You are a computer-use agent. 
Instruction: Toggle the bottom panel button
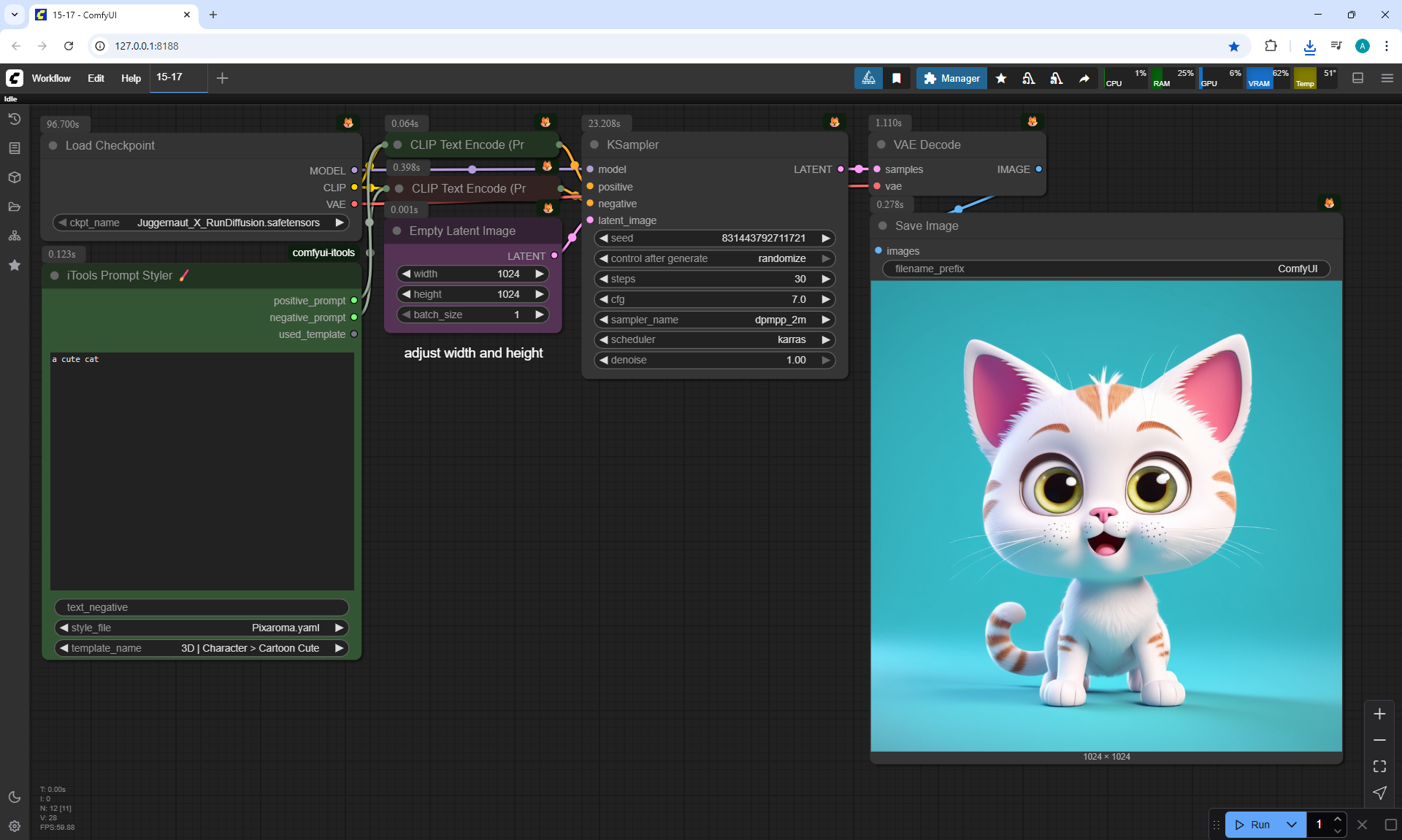(x=1358, y=78)
